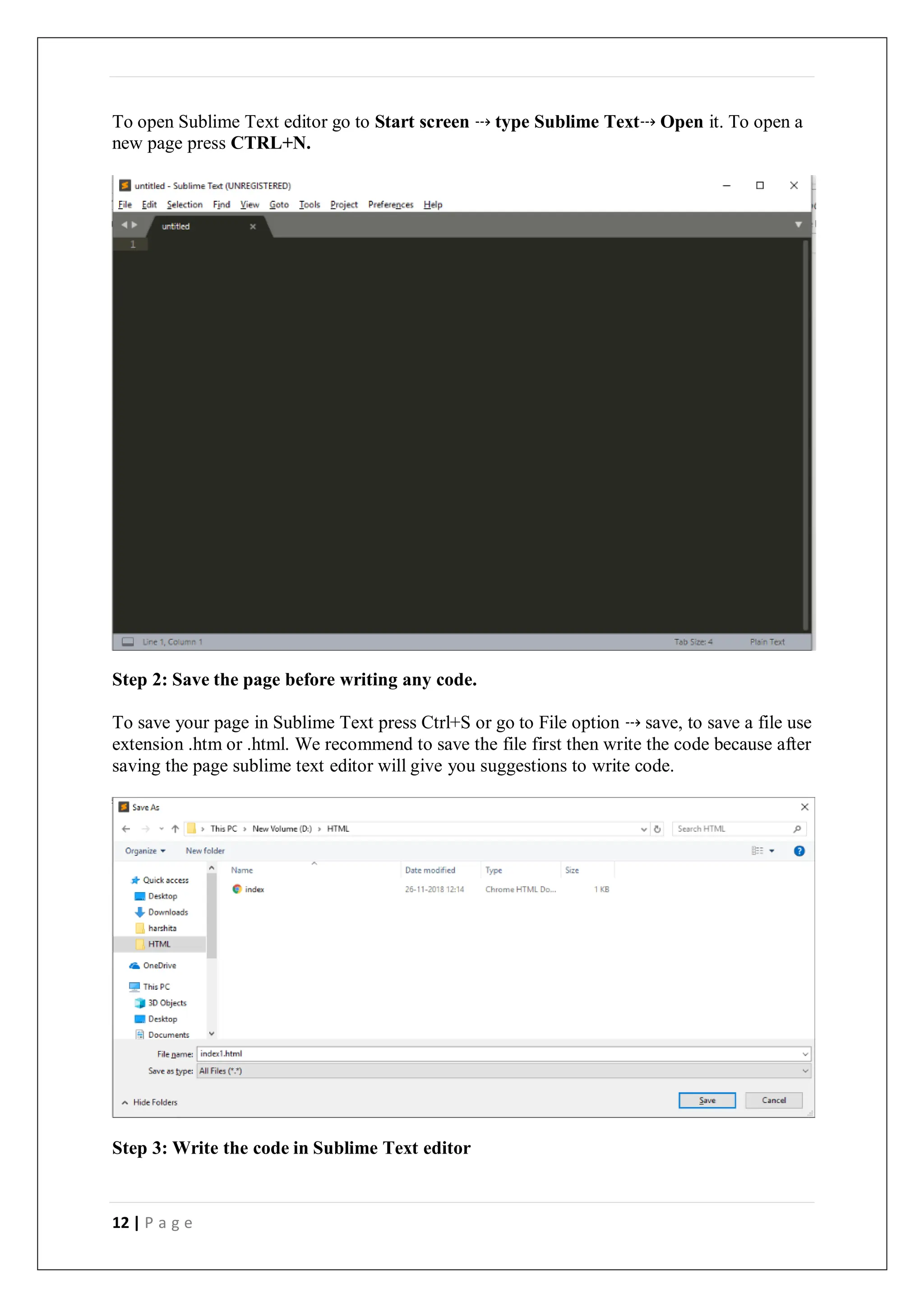924x1307 pixels.
Task: Close the Save As dialog
Action: coord(804,807)
